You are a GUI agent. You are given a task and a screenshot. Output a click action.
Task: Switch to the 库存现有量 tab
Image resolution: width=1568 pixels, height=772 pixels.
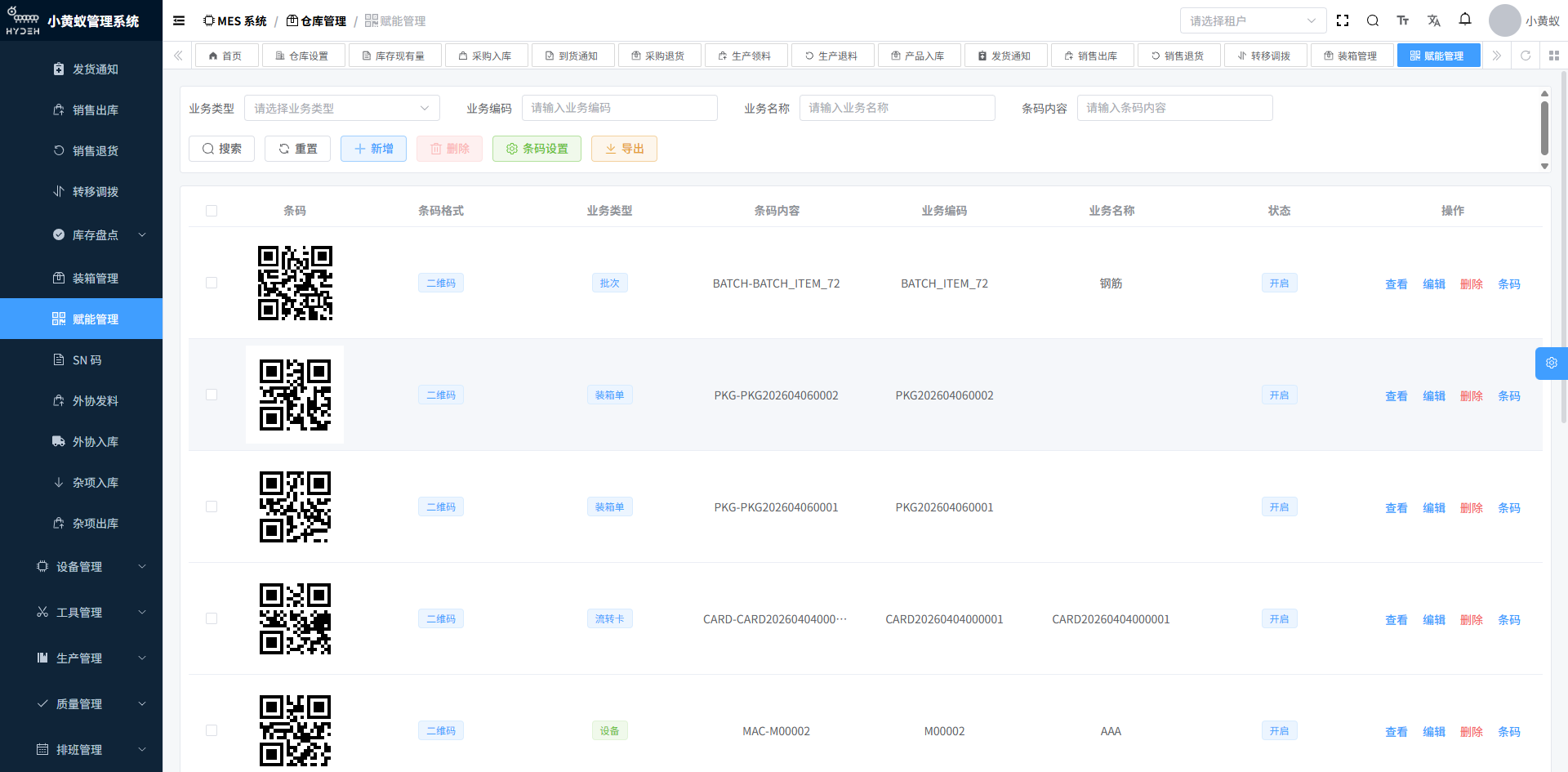(394, 56)
